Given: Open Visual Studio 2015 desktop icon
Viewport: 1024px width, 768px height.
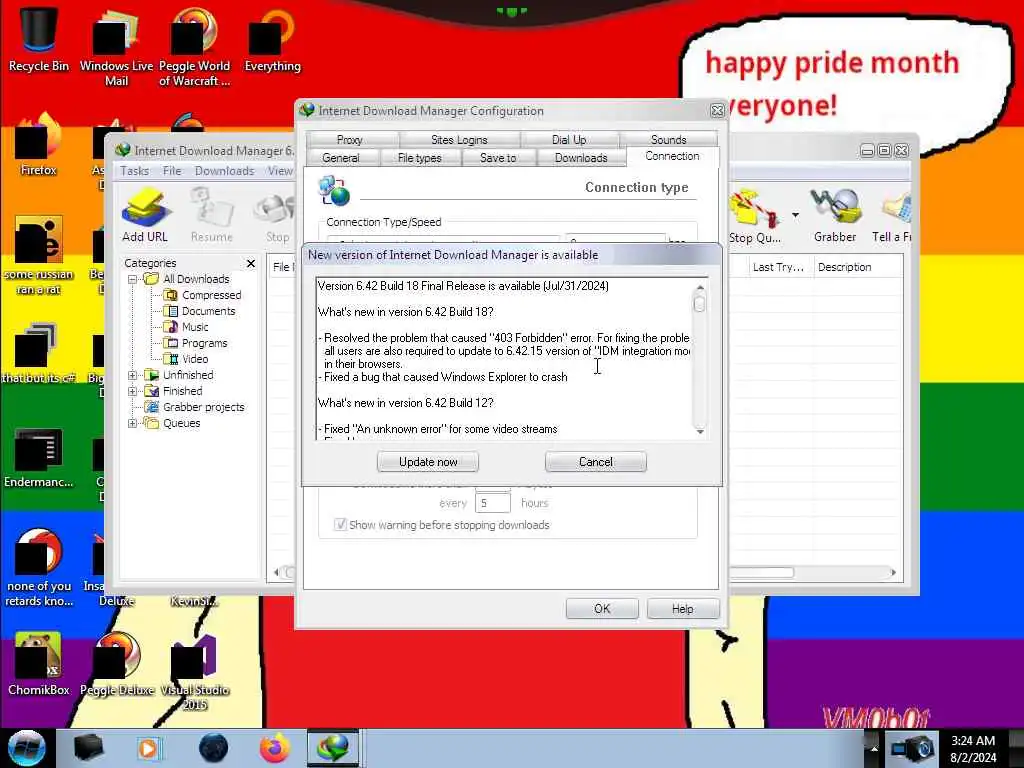Looking at the screenshot, I should 194,671.
